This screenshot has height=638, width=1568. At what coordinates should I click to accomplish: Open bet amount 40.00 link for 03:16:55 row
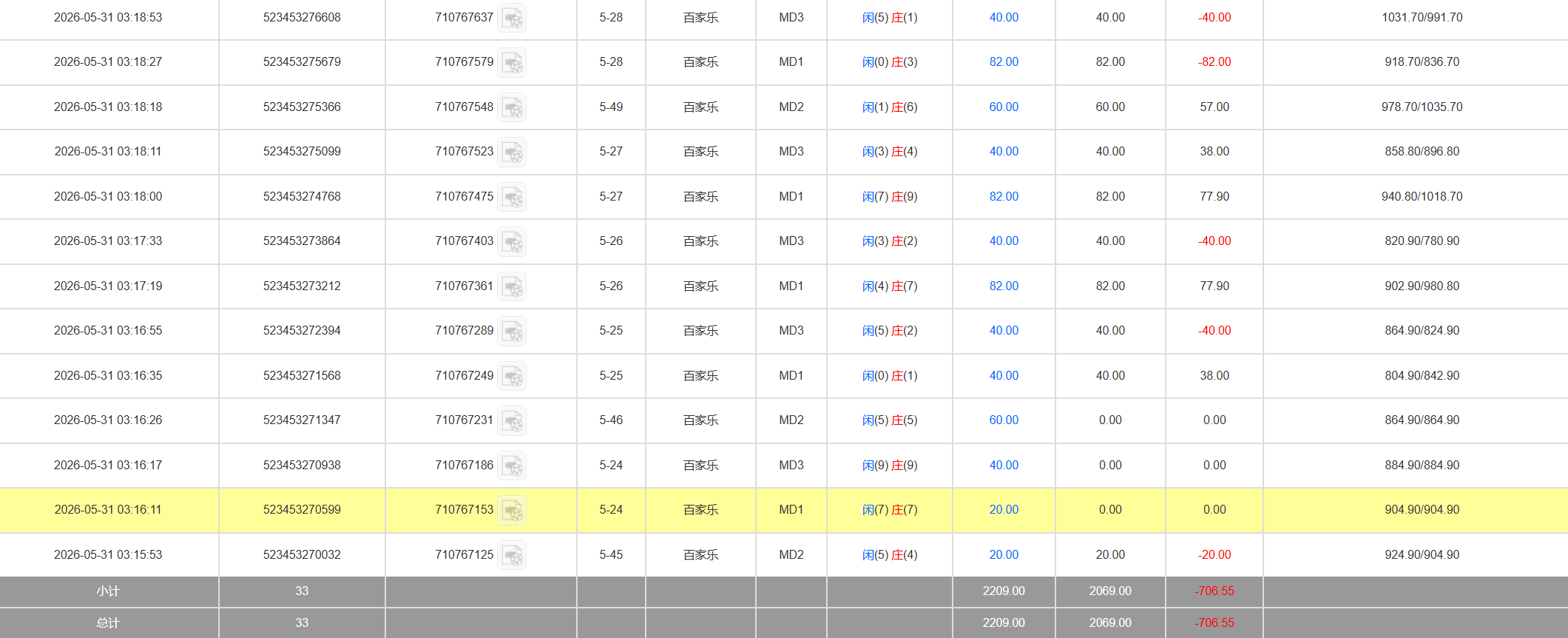(x=1004, y=330)
